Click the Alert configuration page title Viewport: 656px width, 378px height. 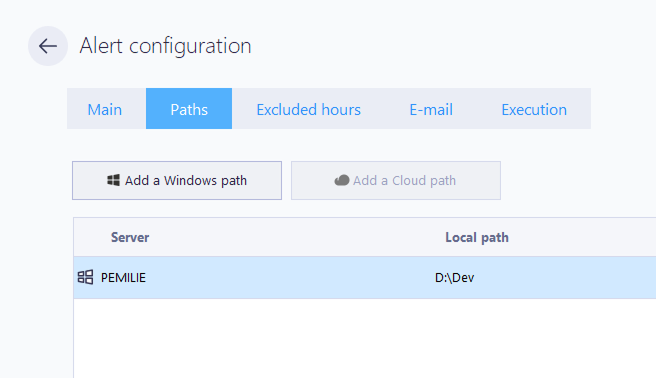[x=165, y=46]
